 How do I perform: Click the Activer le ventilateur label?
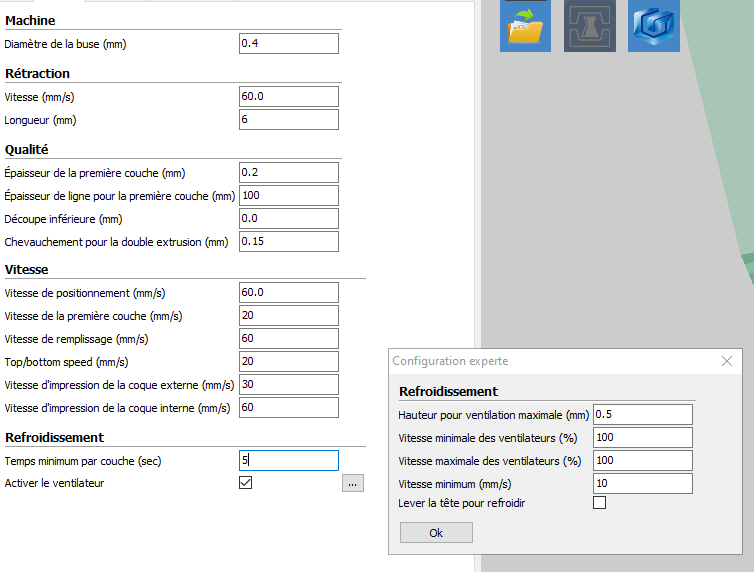[54, 483]
